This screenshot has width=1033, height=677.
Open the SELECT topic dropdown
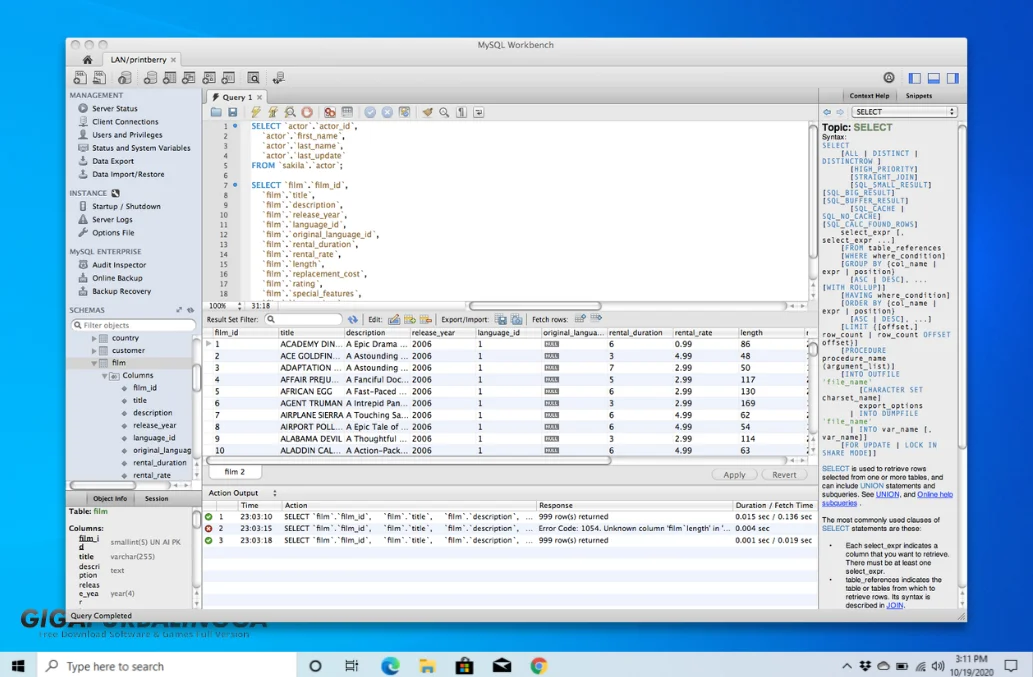tap(904, 112)
